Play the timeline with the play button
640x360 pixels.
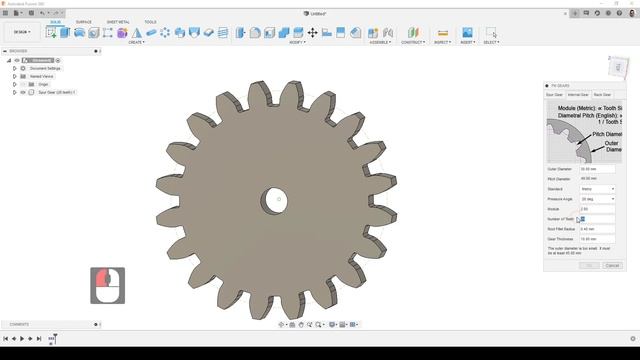(x=22, y=338)
